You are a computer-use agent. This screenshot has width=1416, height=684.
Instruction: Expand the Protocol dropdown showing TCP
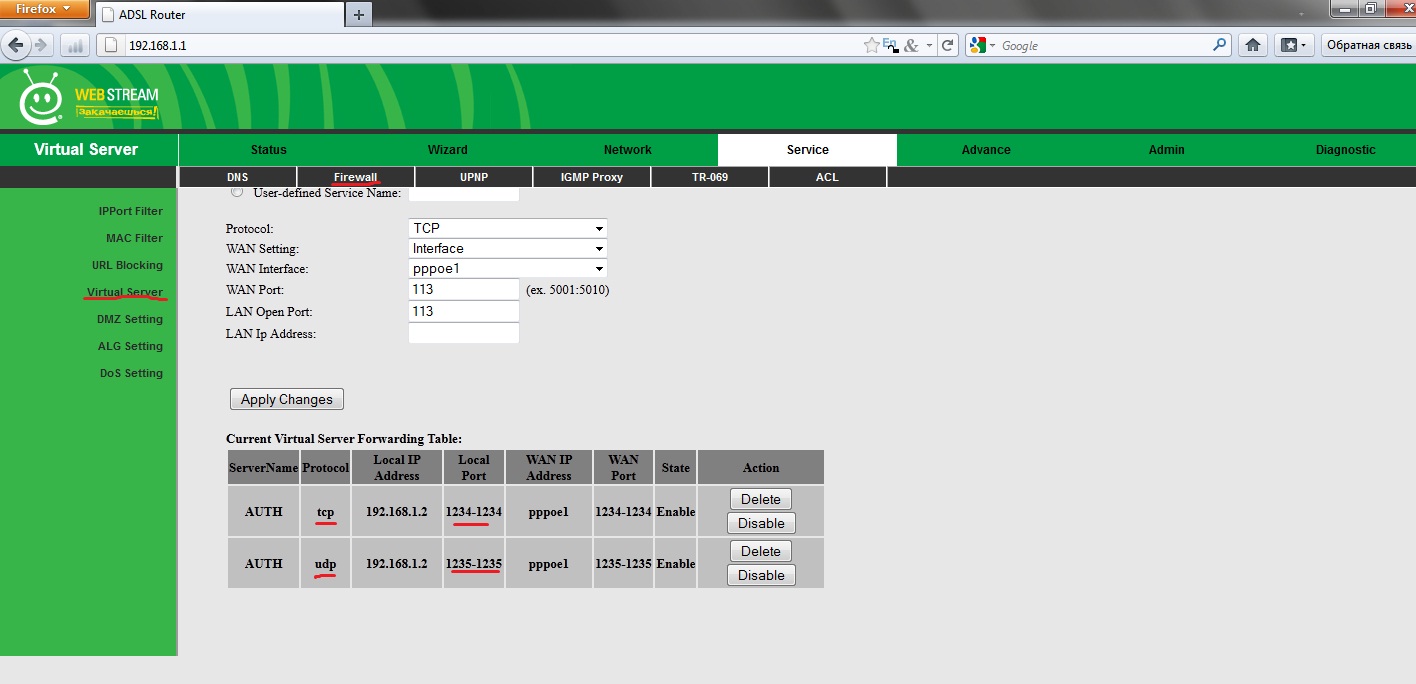[x=508, y=228]
